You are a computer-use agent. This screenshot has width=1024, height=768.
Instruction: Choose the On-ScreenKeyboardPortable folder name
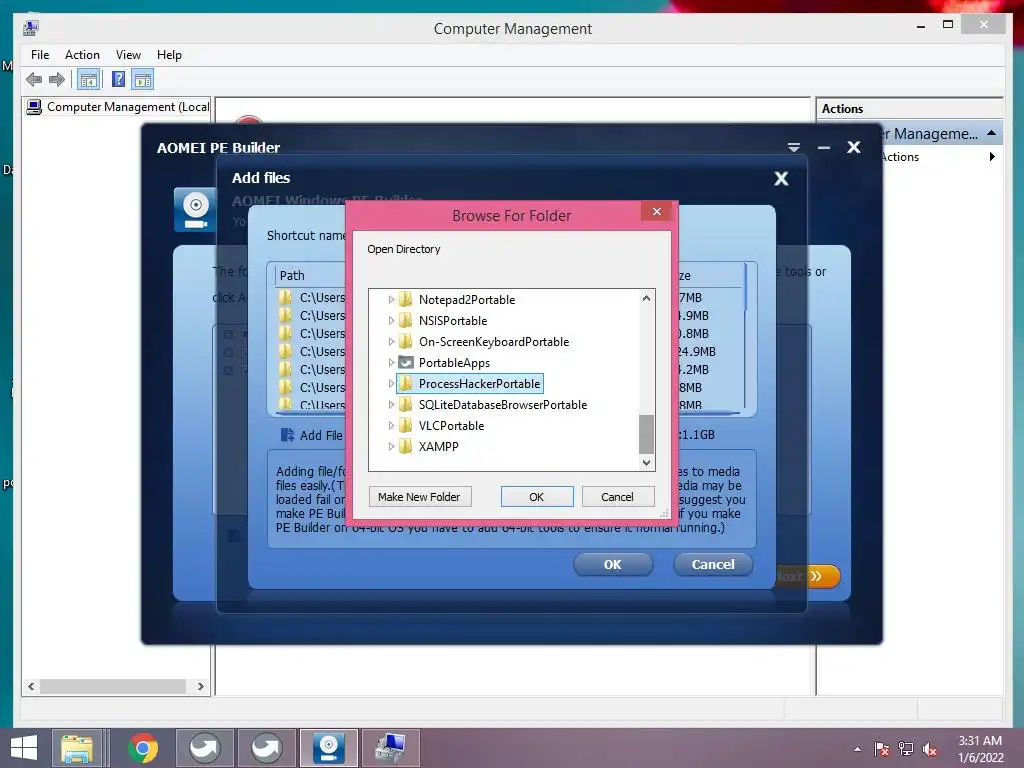coord(494,342)
